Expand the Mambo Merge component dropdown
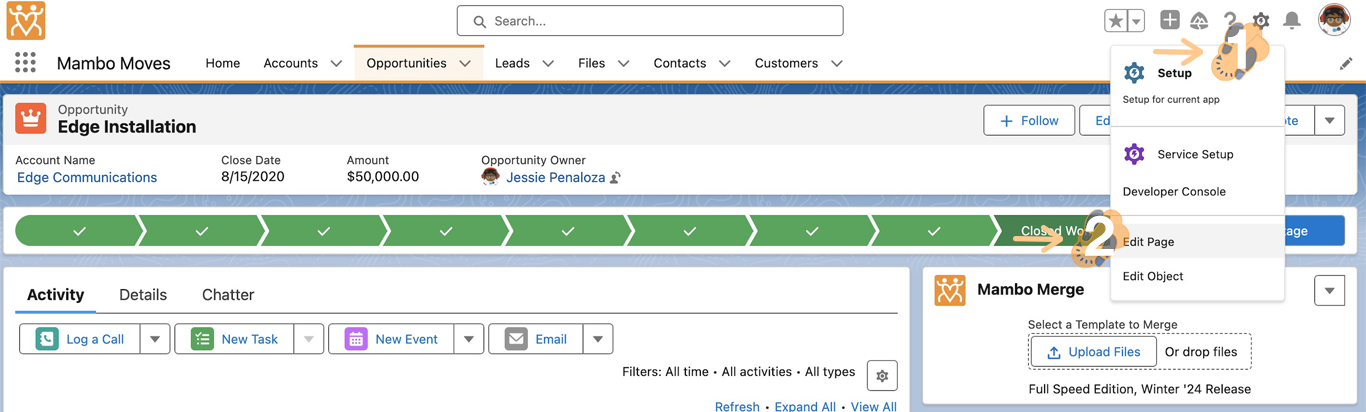The height and width of the screenshot is (412, 1366). pyautogui.click(x=1329, y=291)
